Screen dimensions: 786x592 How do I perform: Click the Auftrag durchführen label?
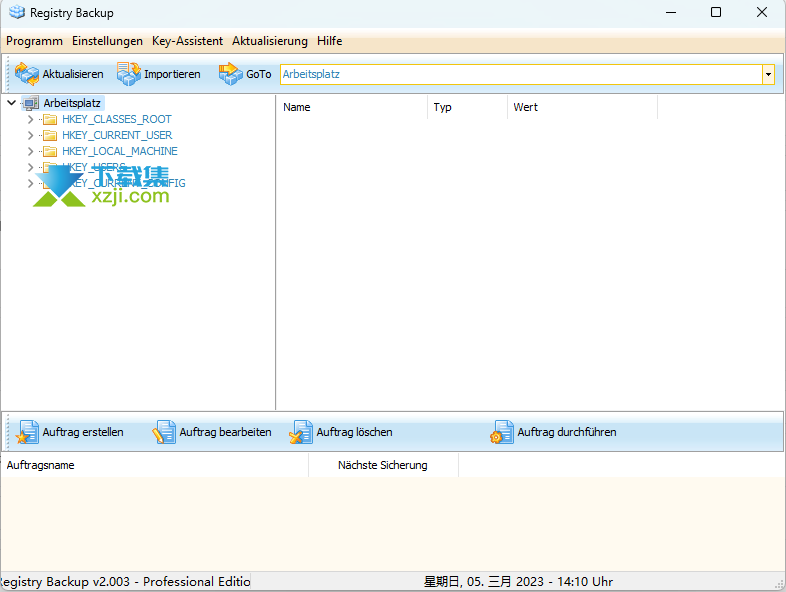[x=567, y=432]
